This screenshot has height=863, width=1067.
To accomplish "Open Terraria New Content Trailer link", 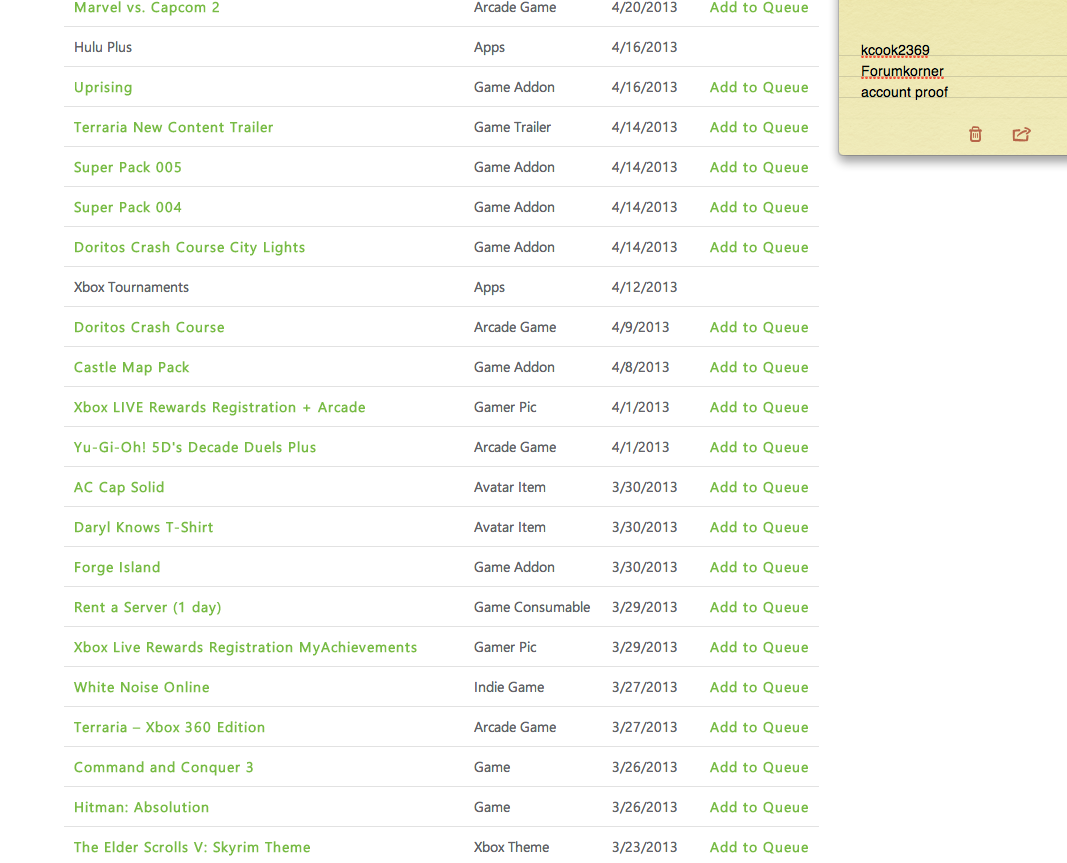I will tap(173, 127).
